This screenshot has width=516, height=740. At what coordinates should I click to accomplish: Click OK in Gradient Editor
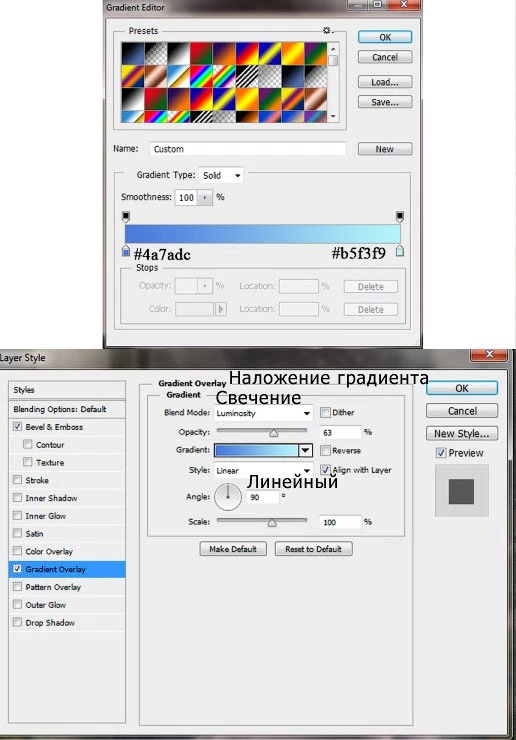385,37
